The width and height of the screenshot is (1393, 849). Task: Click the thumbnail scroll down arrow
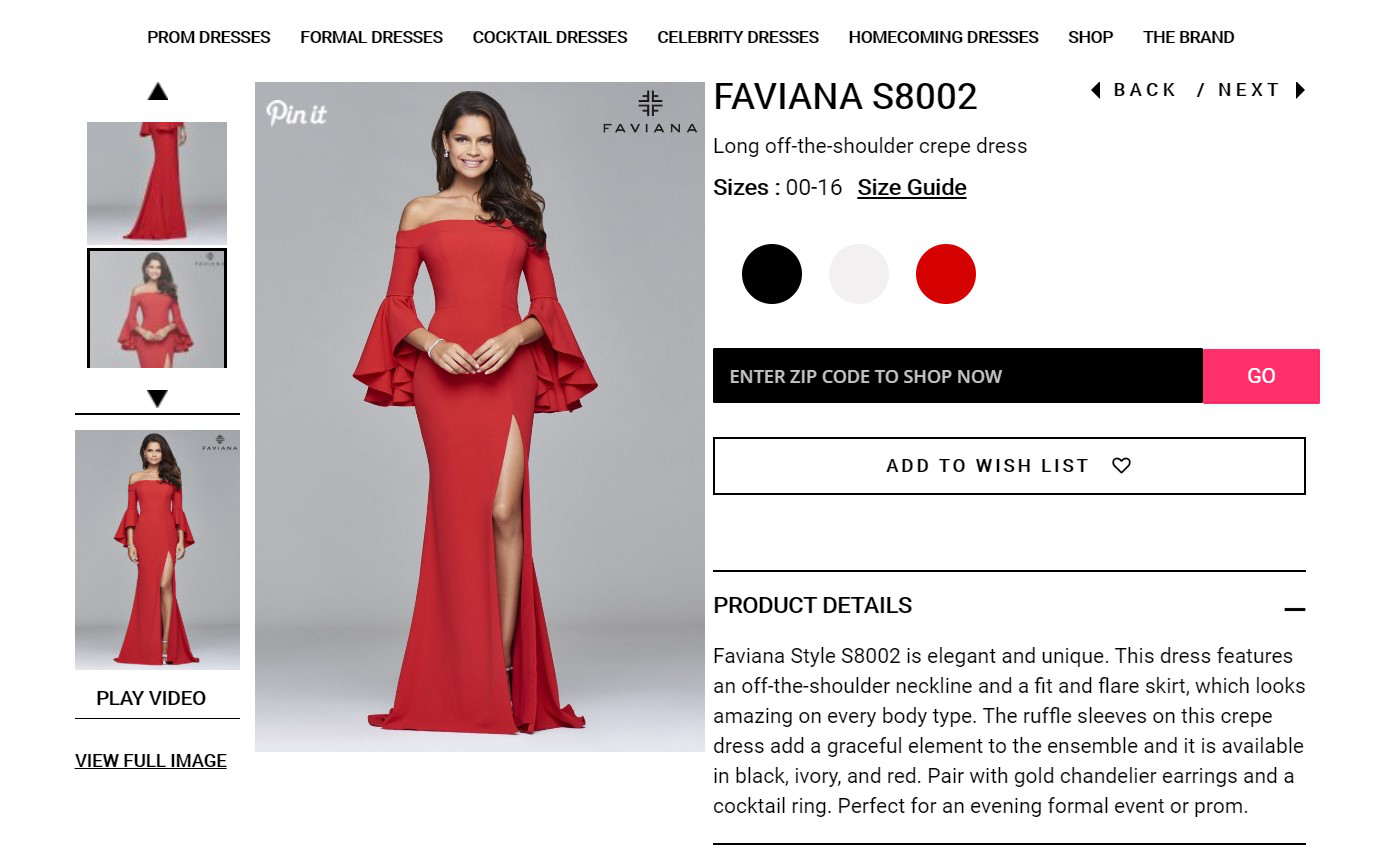[x=157, y=399]
